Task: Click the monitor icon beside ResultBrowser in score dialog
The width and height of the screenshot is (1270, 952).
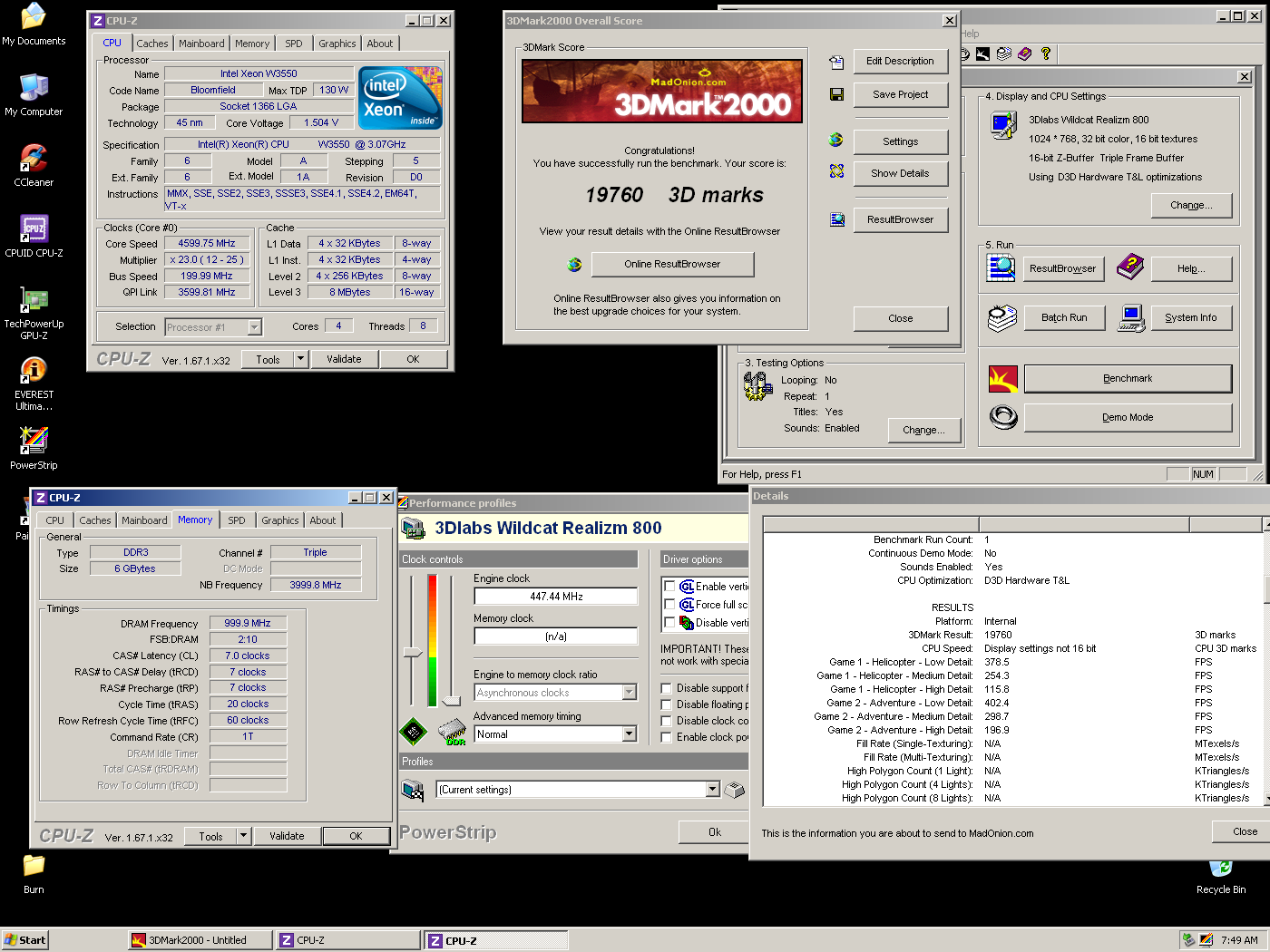Action: (837, 219)
